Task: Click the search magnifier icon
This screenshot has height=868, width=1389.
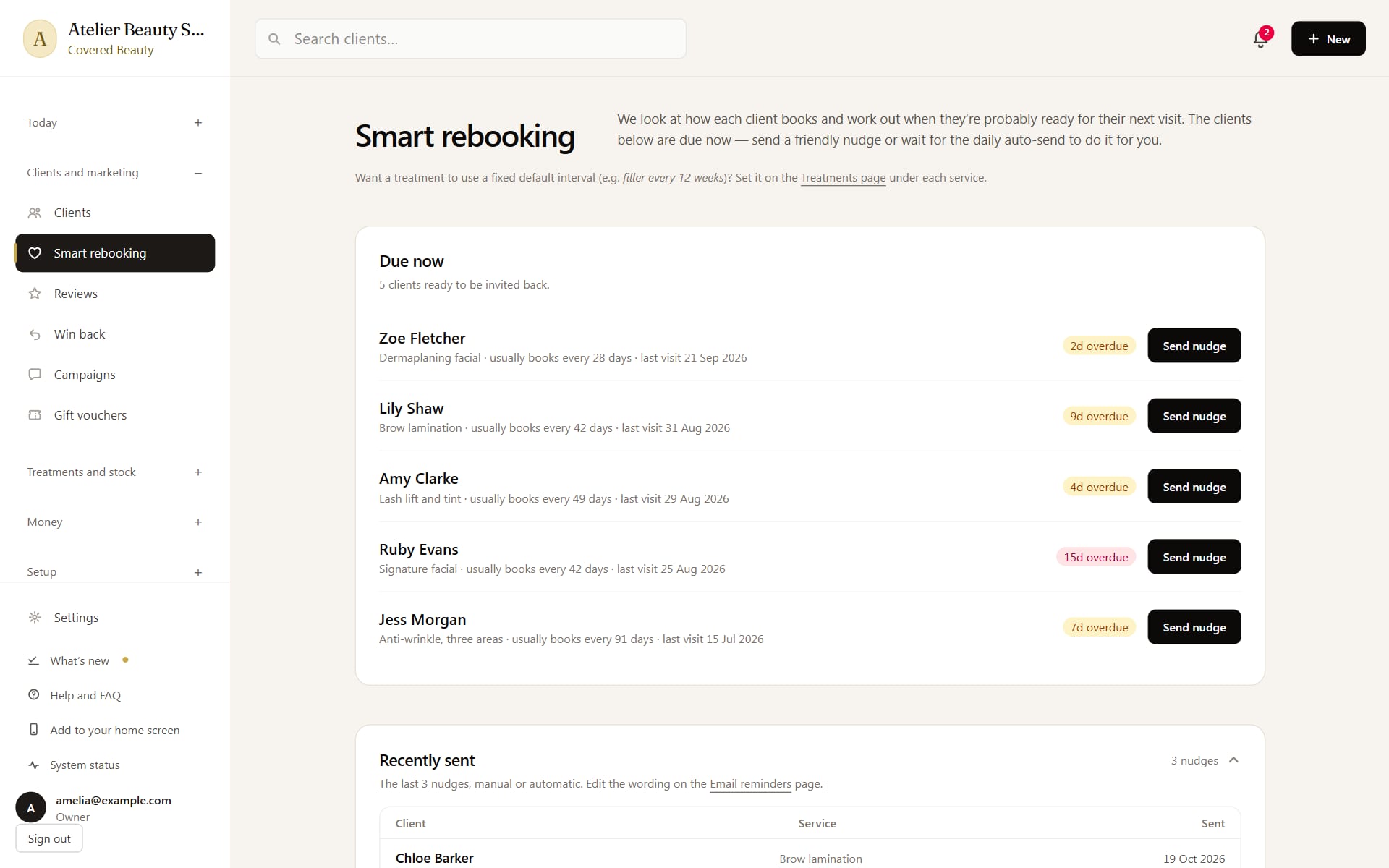Action: 274,39
